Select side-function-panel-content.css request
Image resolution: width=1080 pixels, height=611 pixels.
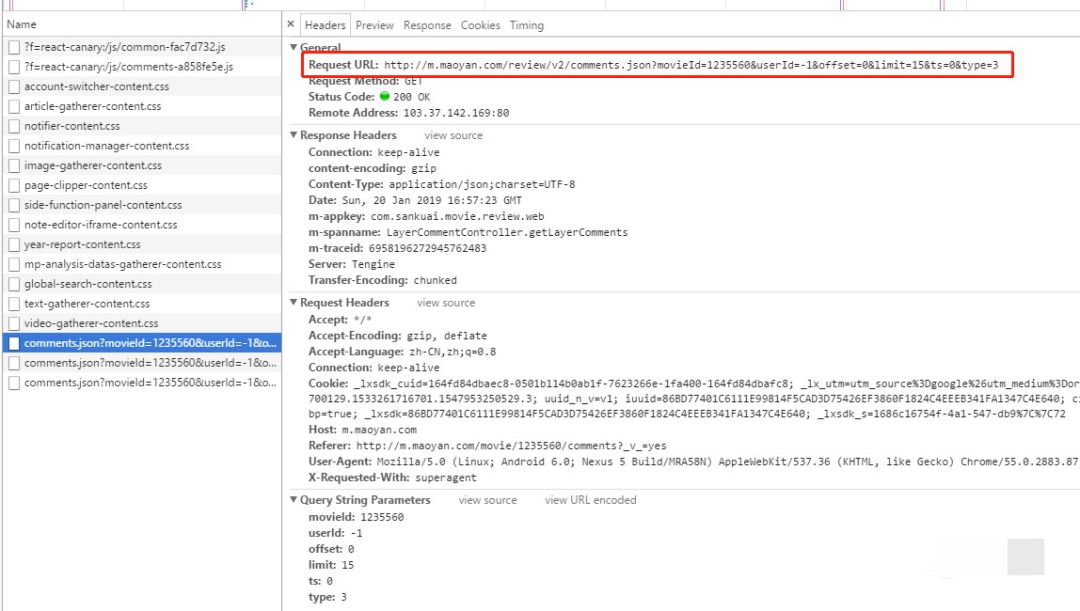click(x=141, y=205)
